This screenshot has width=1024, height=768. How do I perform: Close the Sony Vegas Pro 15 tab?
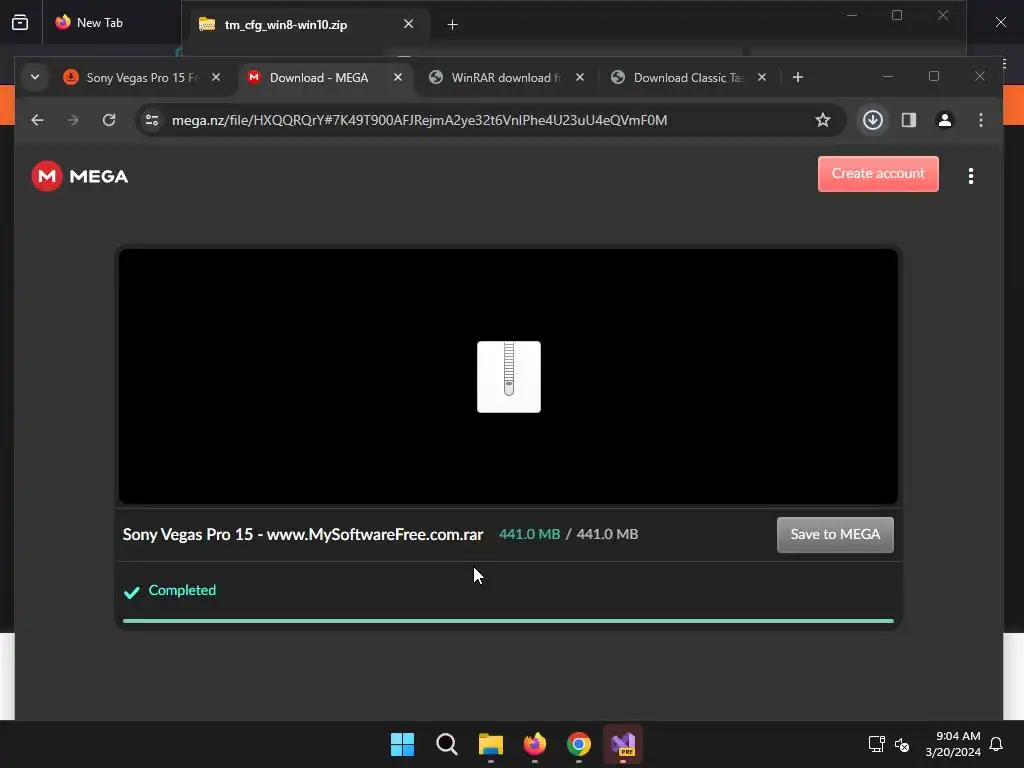[x=216, y=77]
